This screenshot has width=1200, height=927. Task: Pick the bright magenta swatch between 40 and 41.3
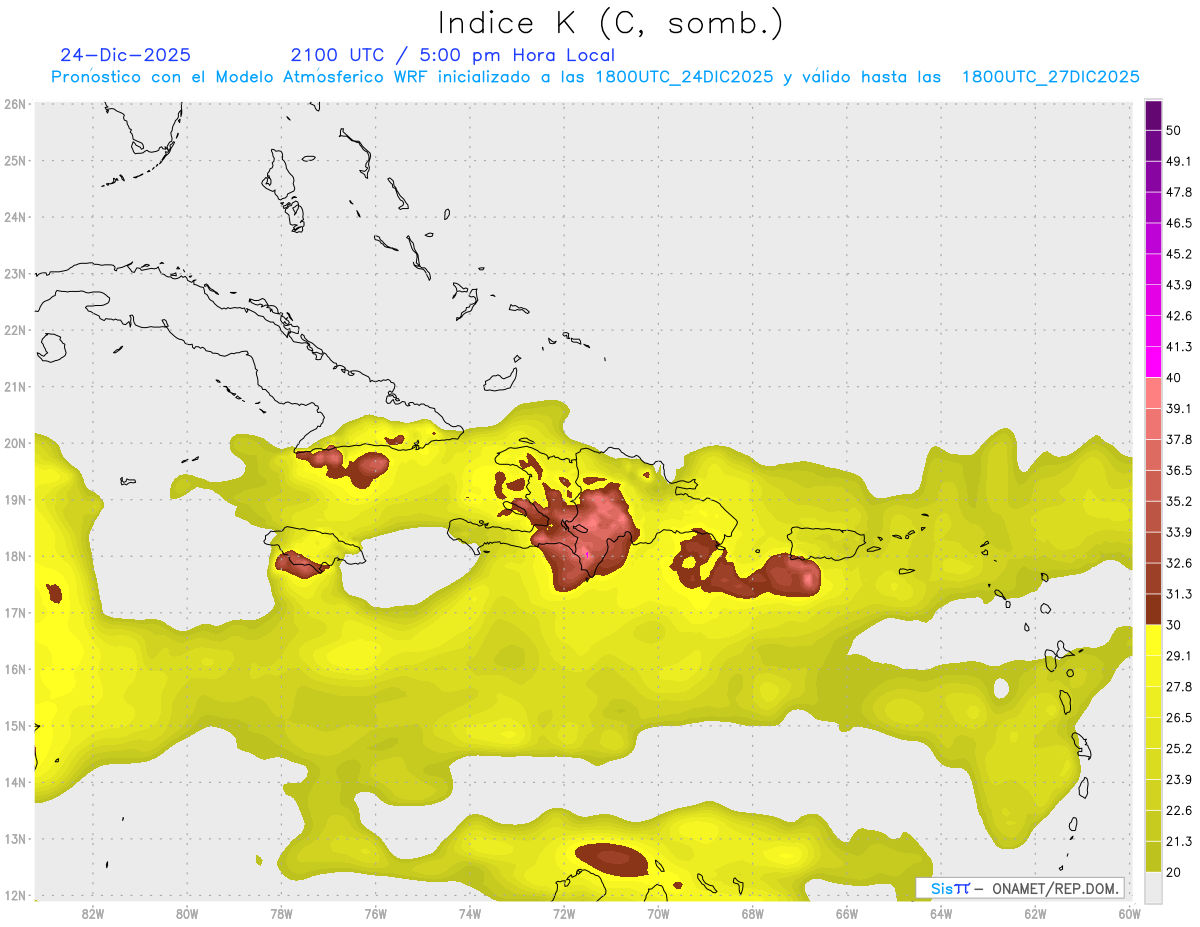point(1153,362)
